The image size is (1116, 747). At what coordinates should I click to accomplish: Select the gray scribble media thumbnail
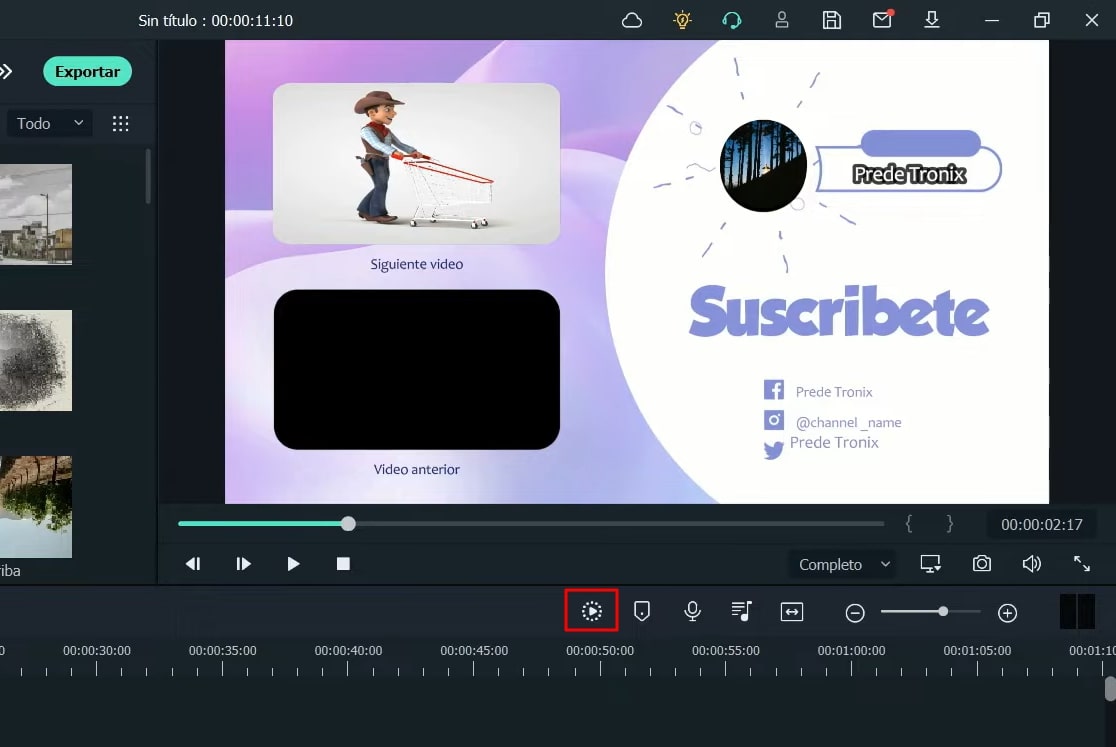(x=36, y=360)
